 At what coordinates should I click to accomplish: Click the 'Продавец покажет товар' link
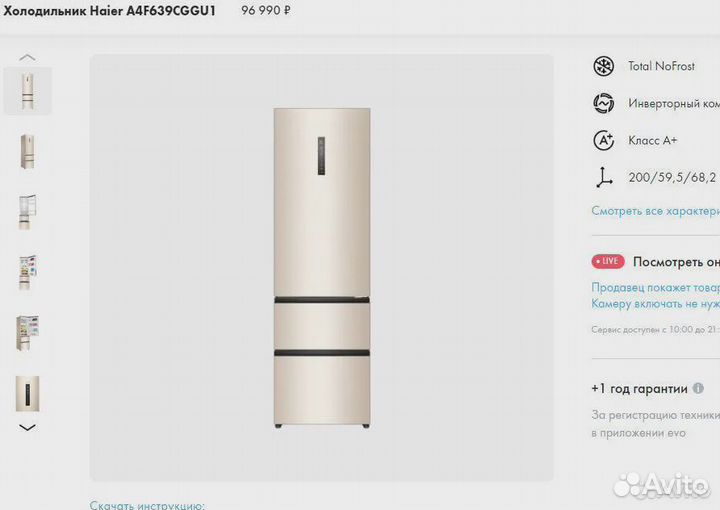pyautogui.click(x=655, y=287)
